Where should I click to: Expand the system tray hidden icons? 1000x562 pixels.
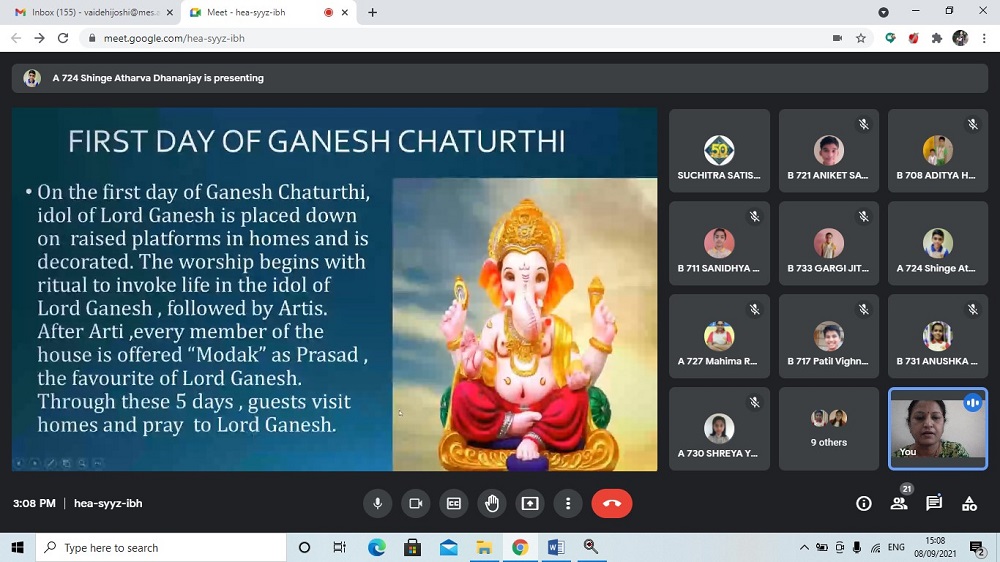[804, 547]
